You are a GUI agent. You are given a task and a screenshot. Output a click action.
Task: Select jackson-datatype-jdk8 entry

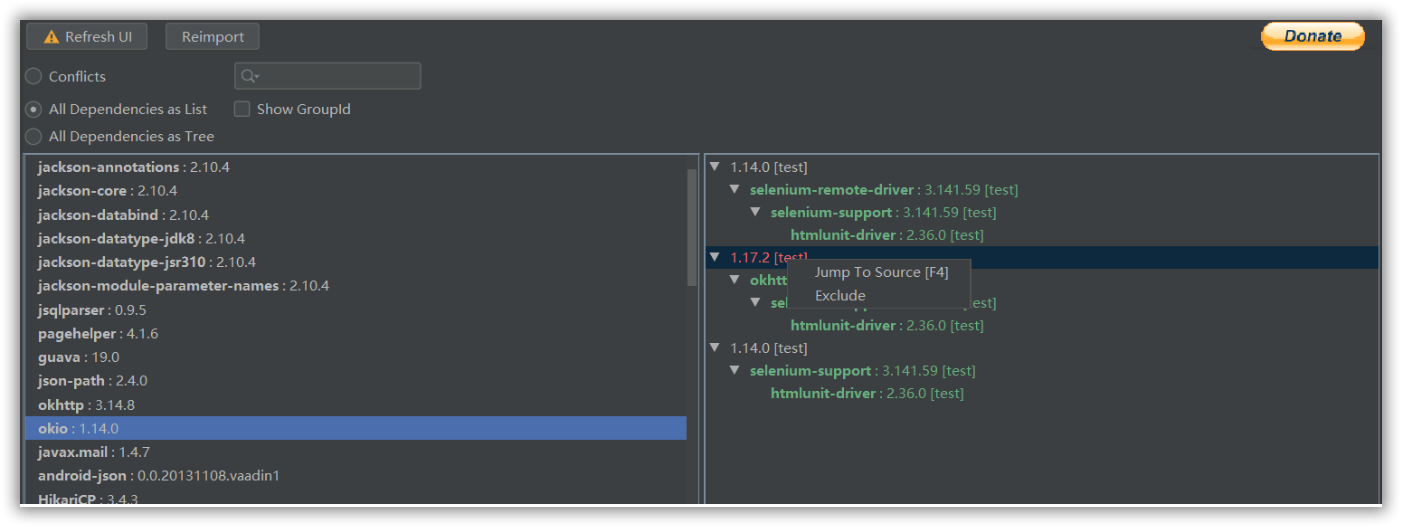coord(356,238)
